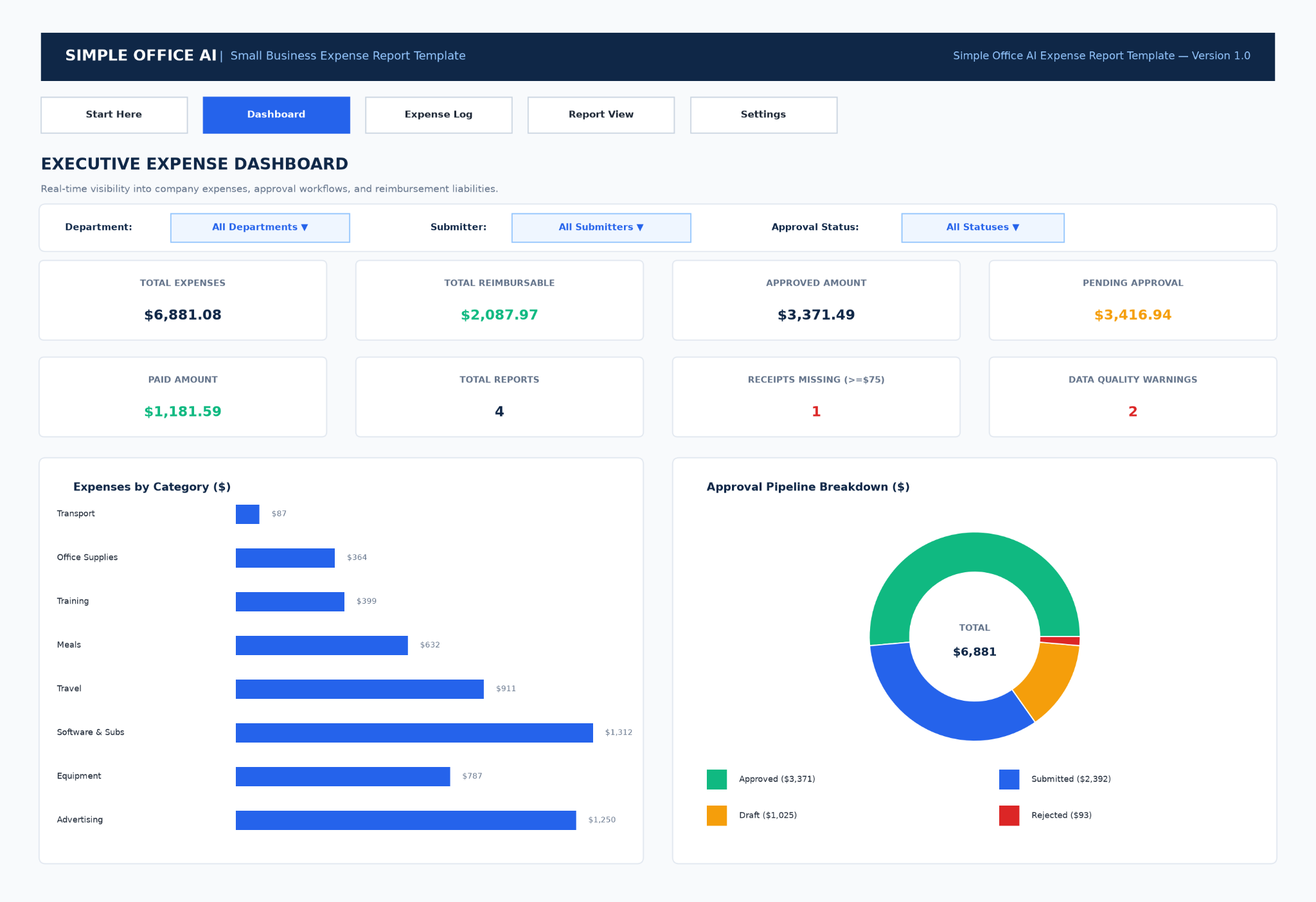Image resolution: width=1316 pixels, height=902 pixels.
Task: Select the Total Reimbursable card
Action: 499,300
